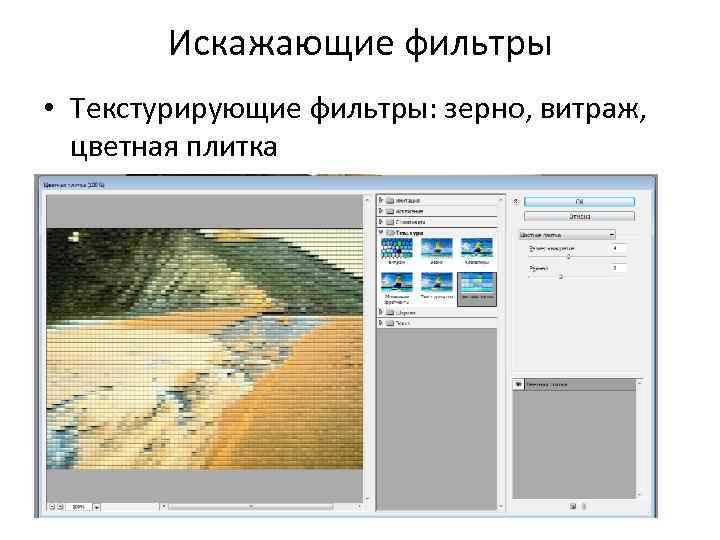720x540 pixels.
Task: Select the Витраж (stained glass) filter thumbnail
Action: (x=397, y=248)
